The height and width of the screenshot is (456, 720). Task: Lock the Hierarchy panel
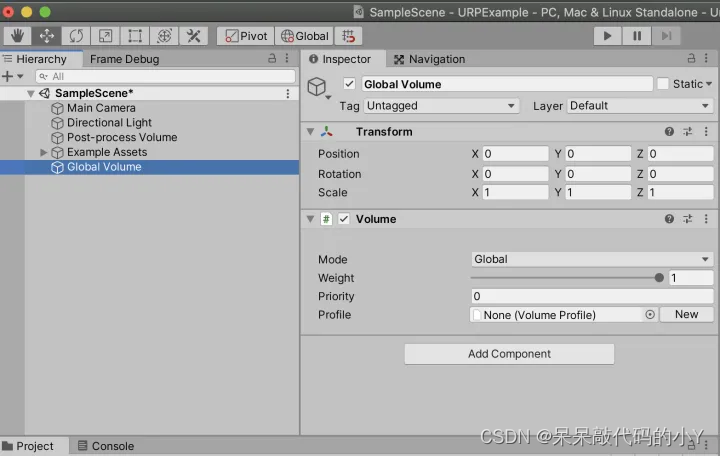point(272,58)
